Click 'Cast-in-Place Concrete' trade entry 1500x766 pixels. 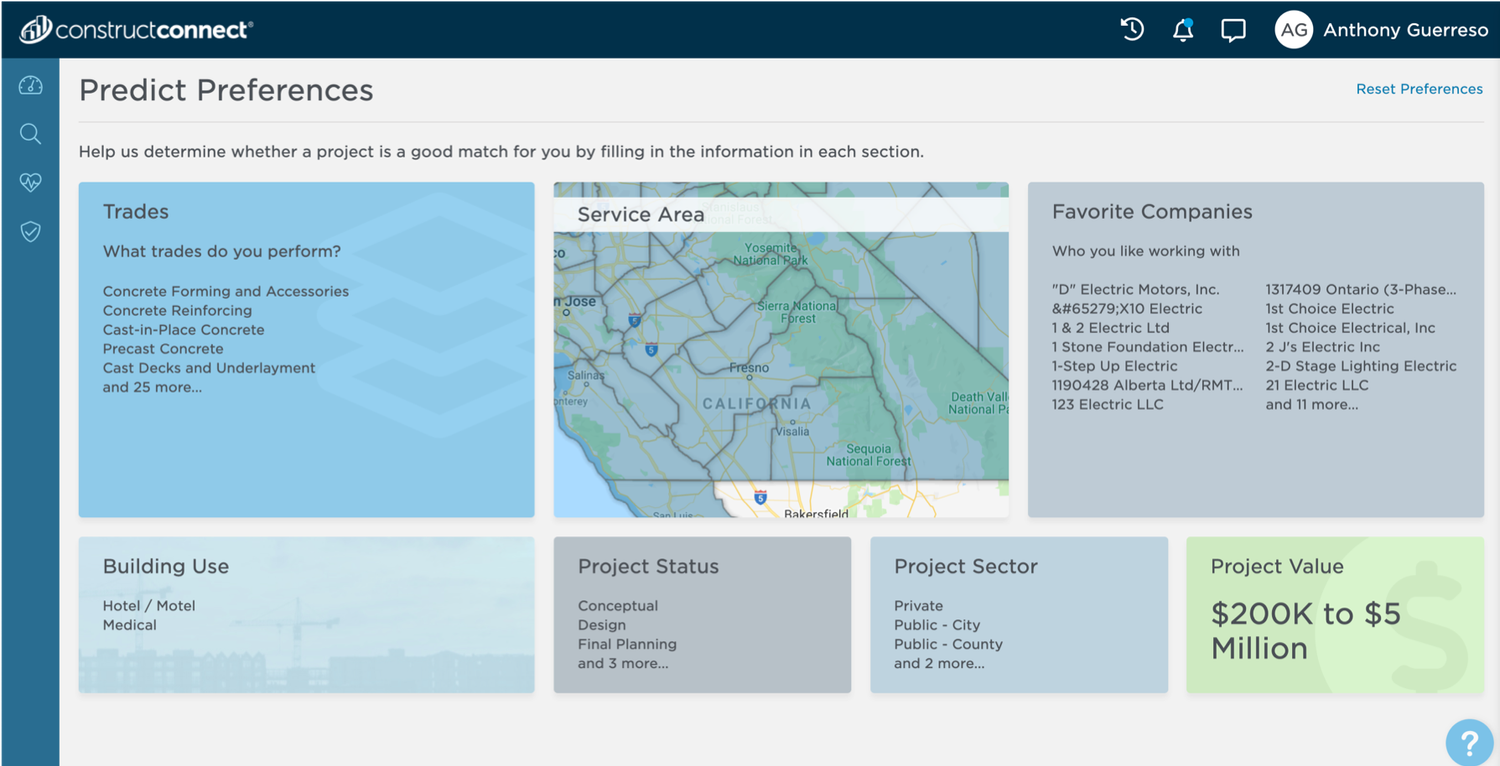point(183,330)
